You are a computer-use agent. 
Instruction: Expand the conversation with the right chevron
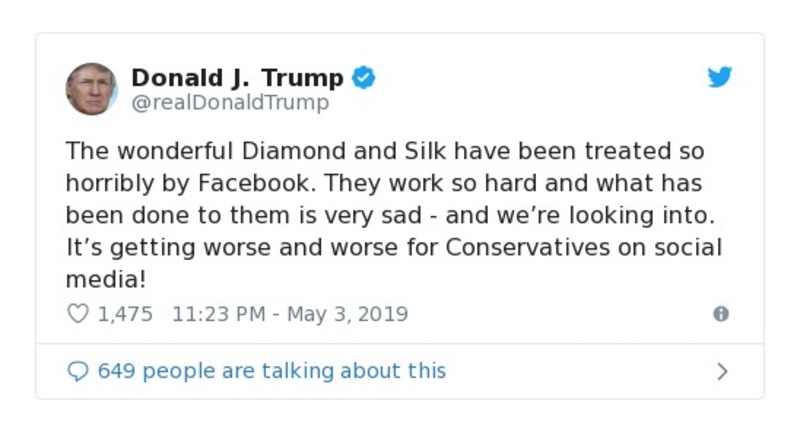722,372
